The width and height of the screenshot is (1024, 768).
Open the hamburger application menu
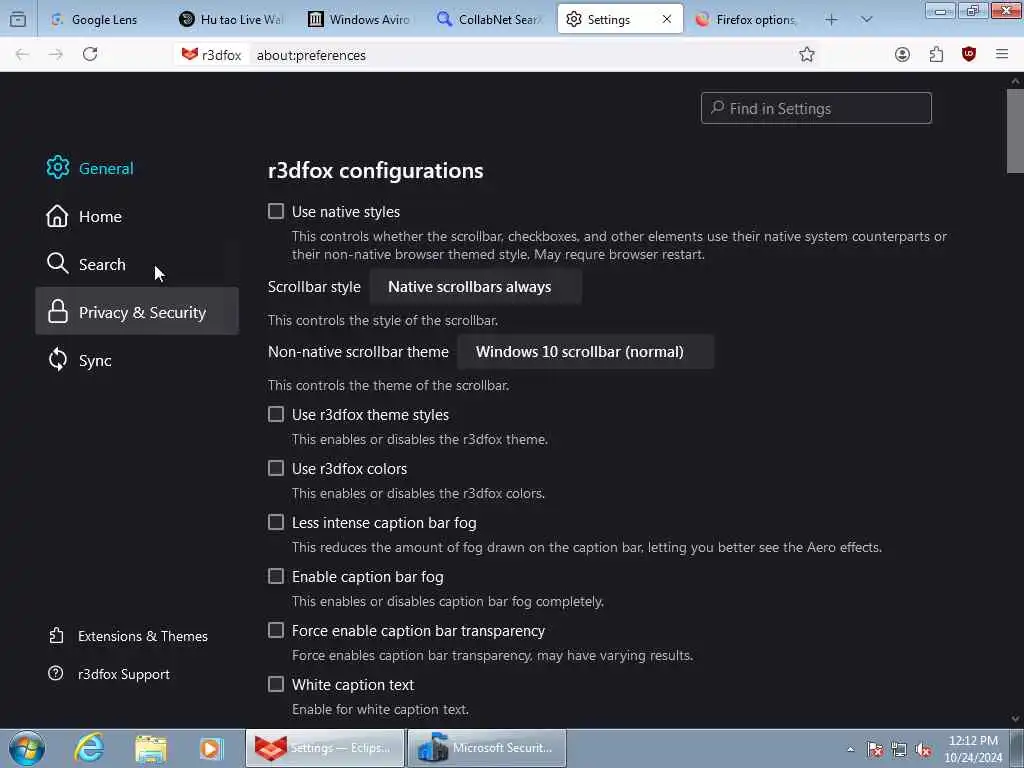(1002, 54)
